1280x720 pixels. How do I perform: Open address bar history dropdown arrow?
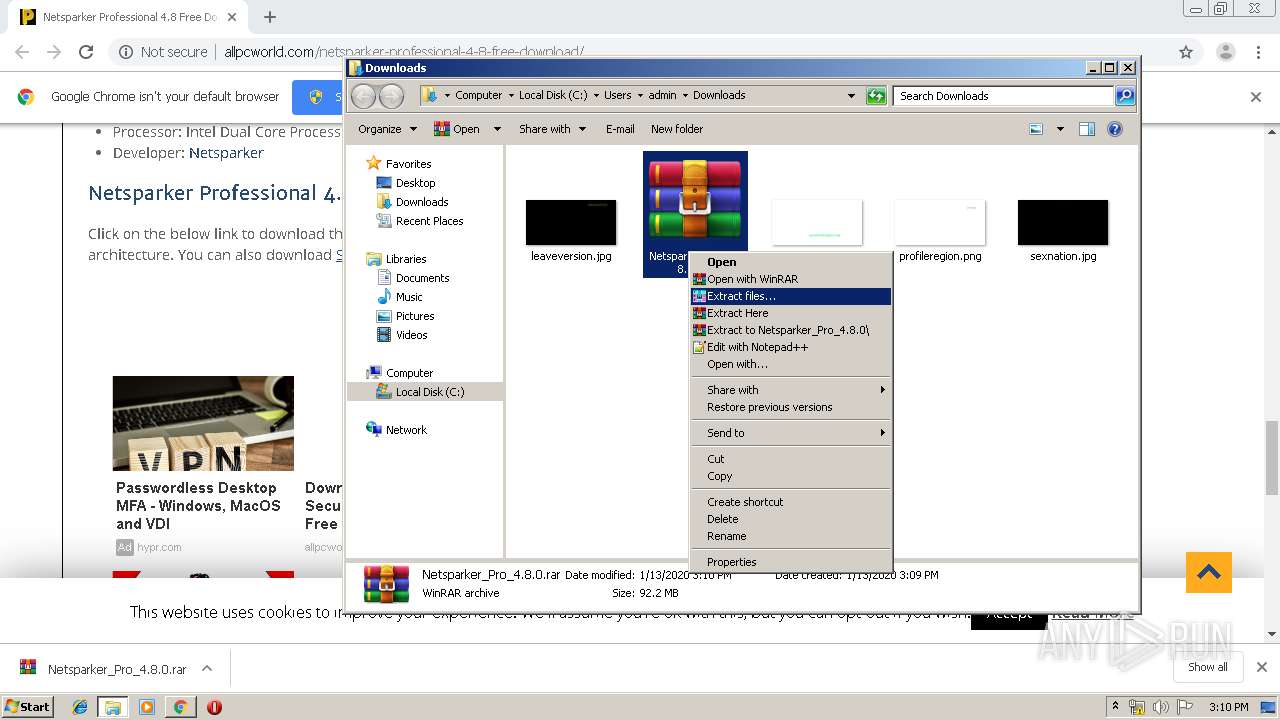(x=851, y=96)
